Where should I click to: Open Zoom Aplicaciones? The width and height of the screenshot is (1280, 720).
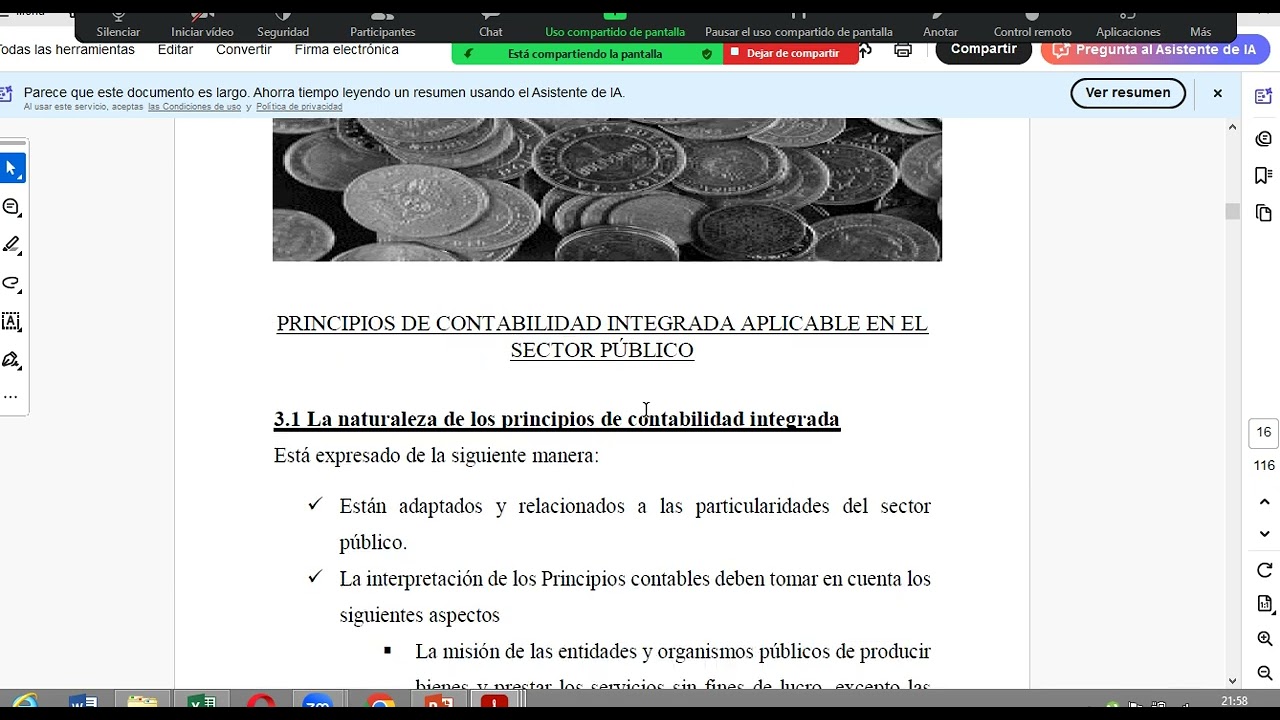(x=1128, y=26)
